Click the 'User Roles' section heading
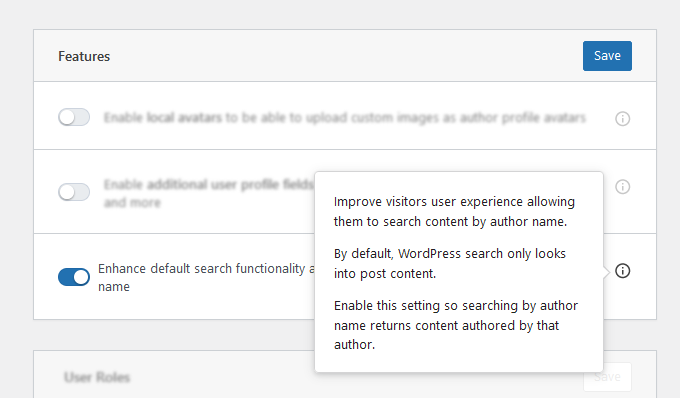Screen dimensions: 680x398 click(x=97, y=377)
